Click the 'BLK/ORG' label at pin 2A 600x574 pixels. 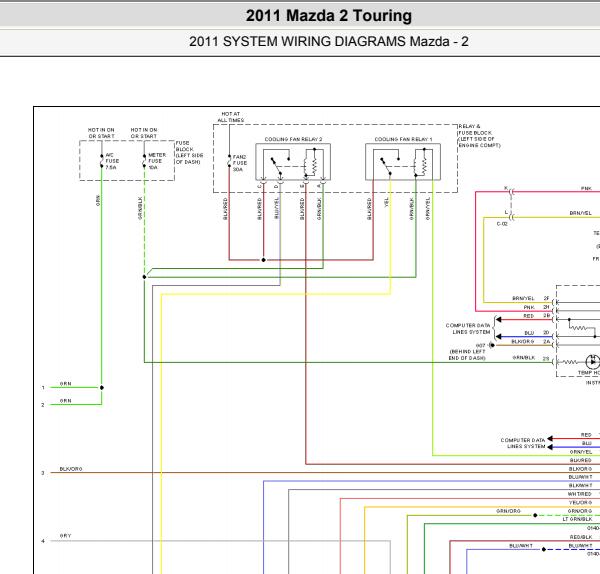523,341
